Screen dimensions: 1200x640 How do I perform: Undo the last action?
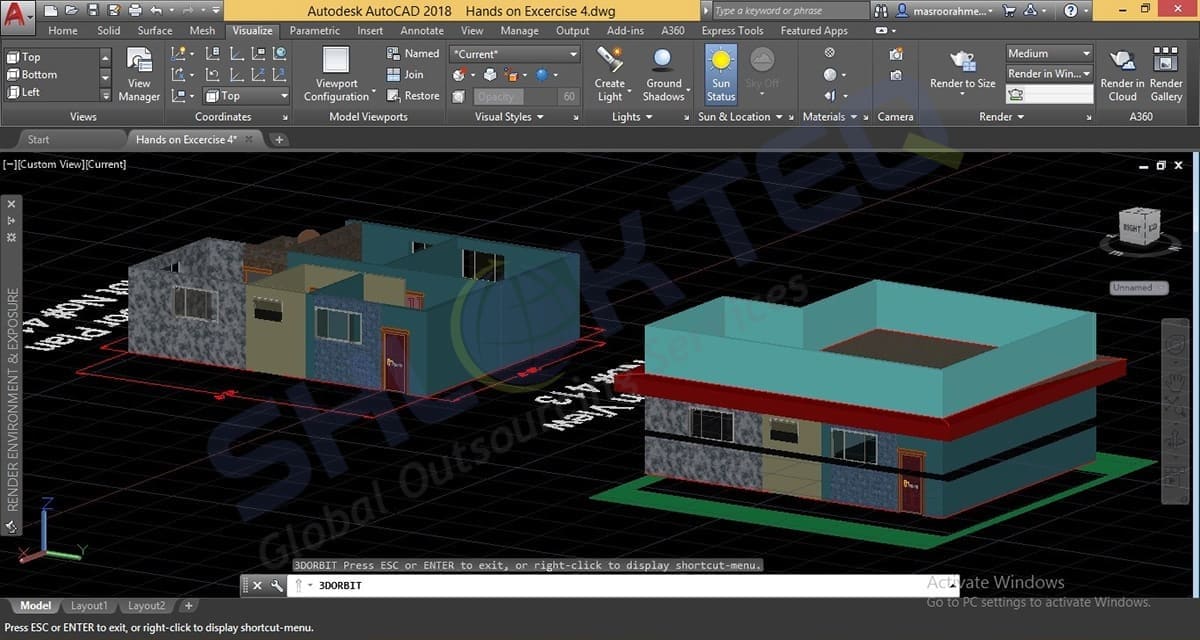click(155, 10)
